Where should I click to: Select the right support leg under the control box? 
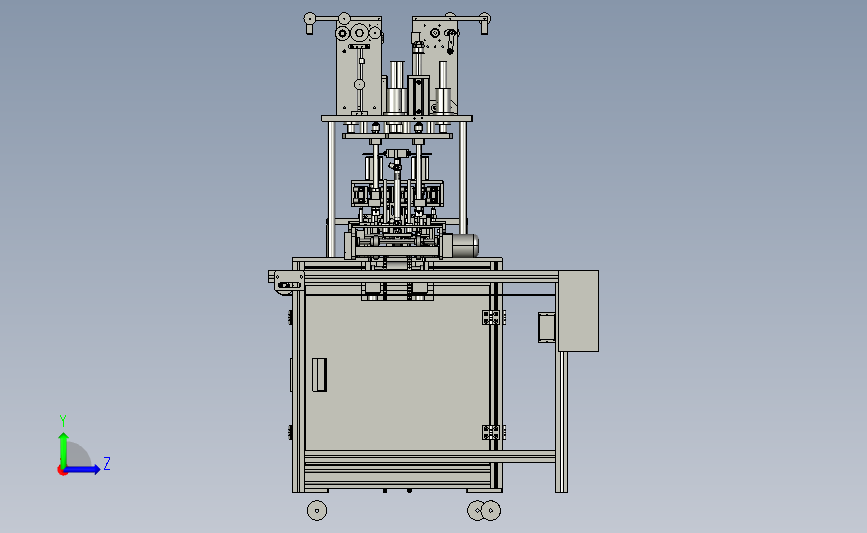pyautogui.click(x=561, y=421)
